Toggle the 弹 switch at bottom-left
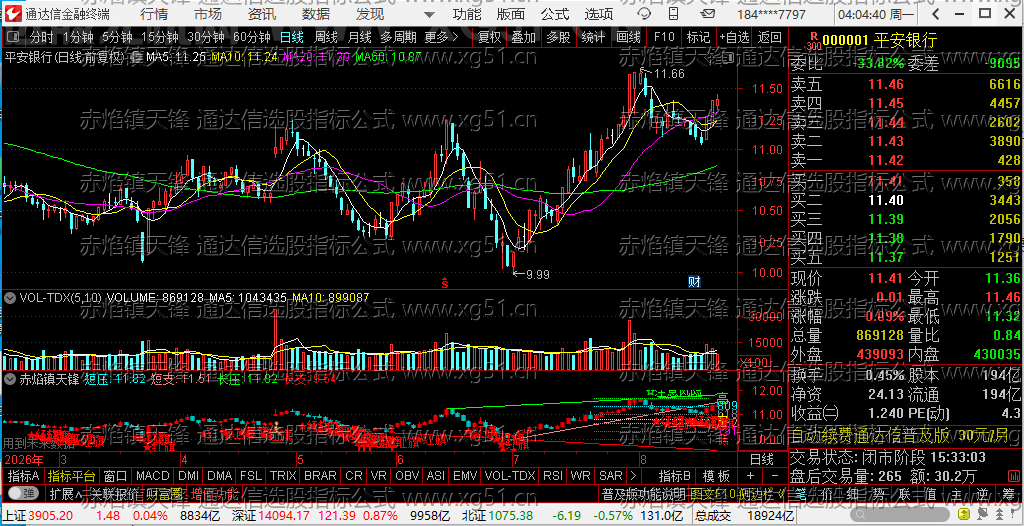This screenshot has width=1024, height=526. 22,494
